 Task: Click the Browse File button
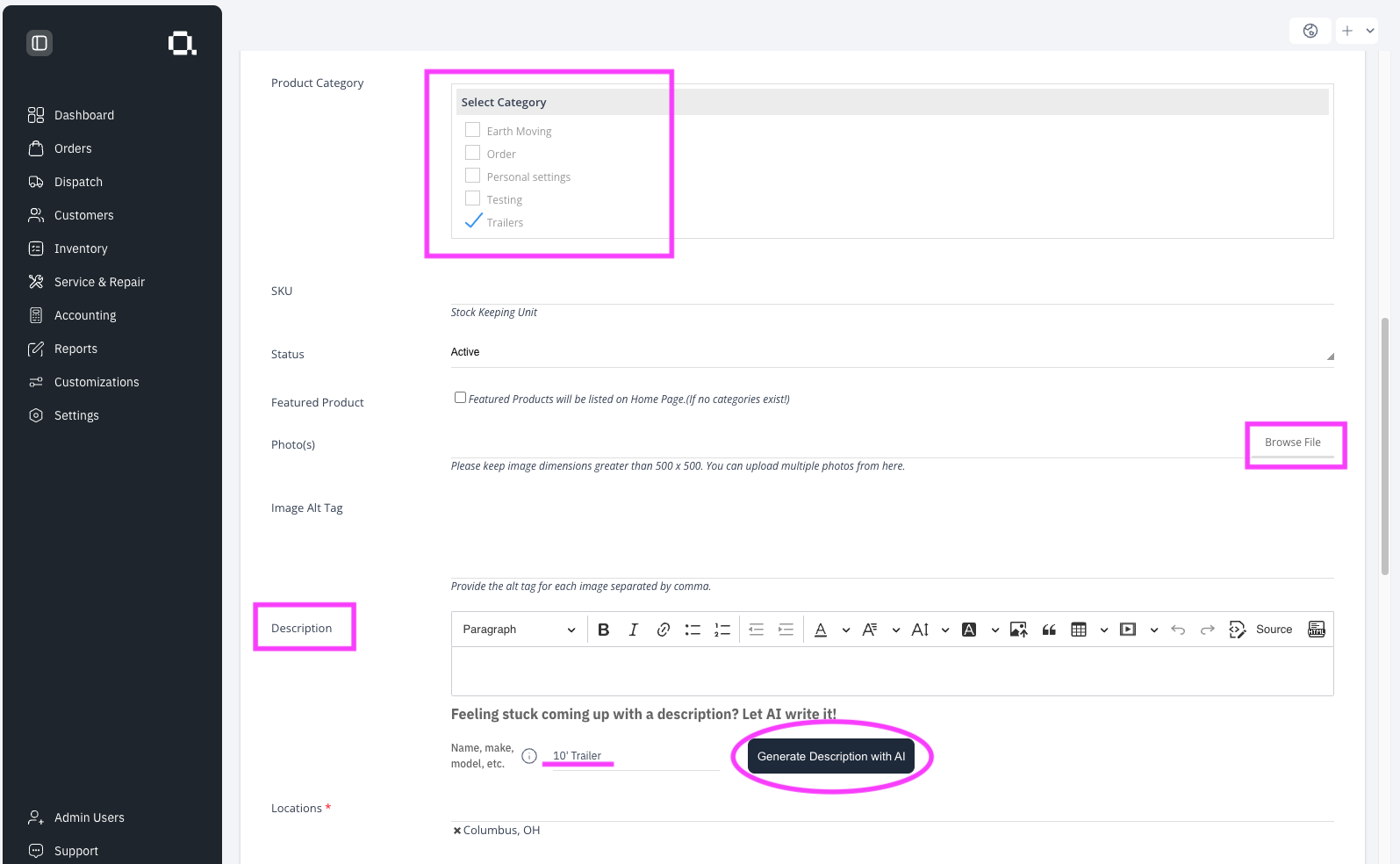1293,443
